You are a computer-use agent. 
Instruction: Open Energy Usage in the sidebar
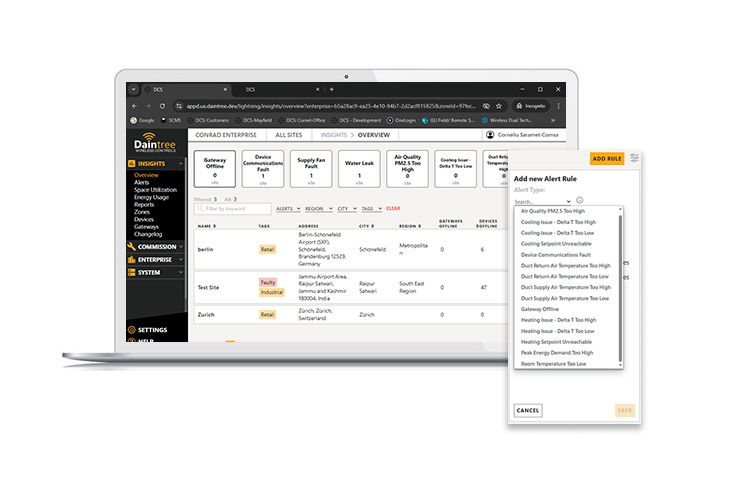click(x=152, y=198)
